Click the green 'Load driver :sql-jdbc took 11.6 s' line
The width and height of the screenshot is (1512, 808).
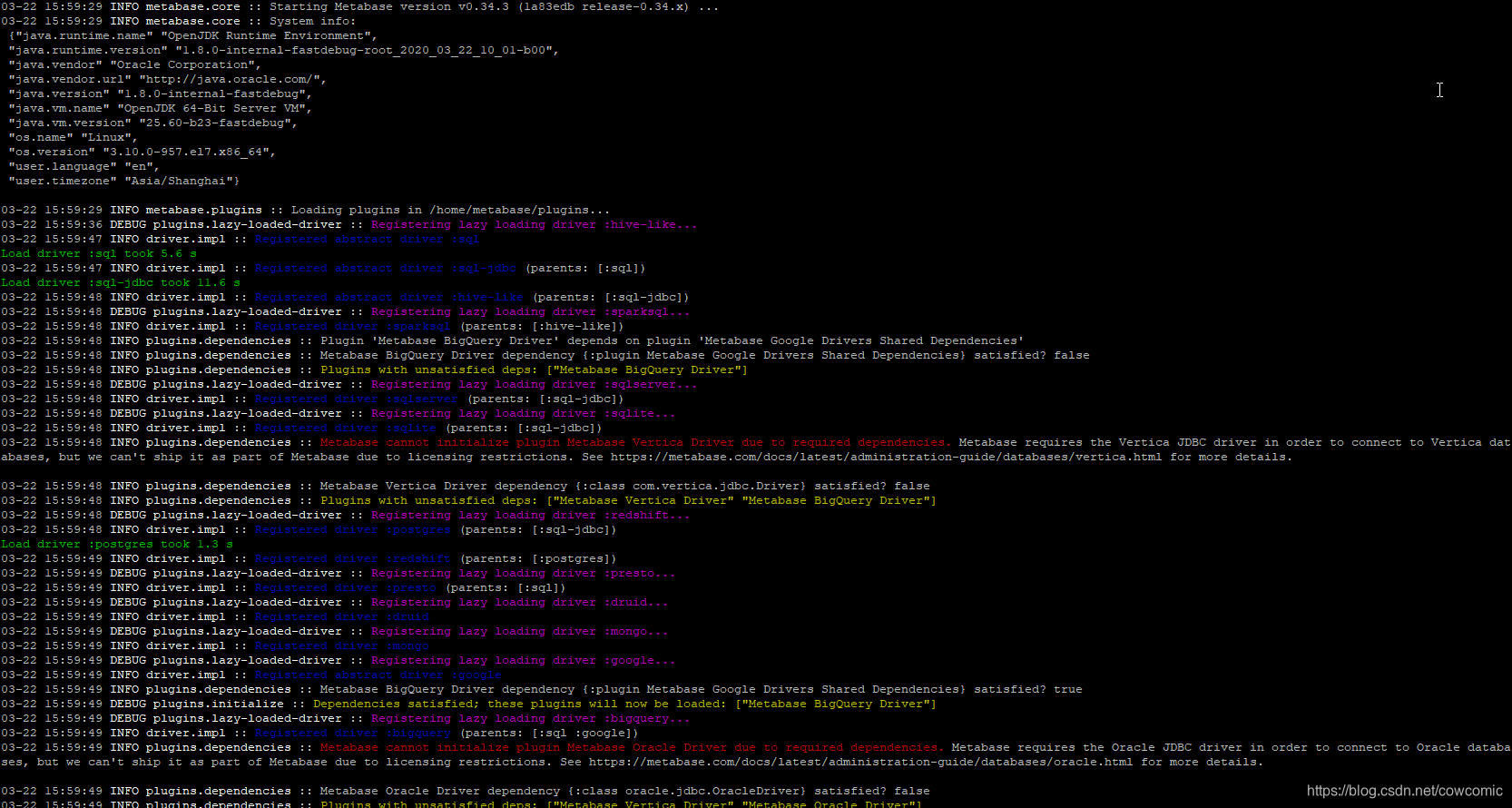(121, 282)
